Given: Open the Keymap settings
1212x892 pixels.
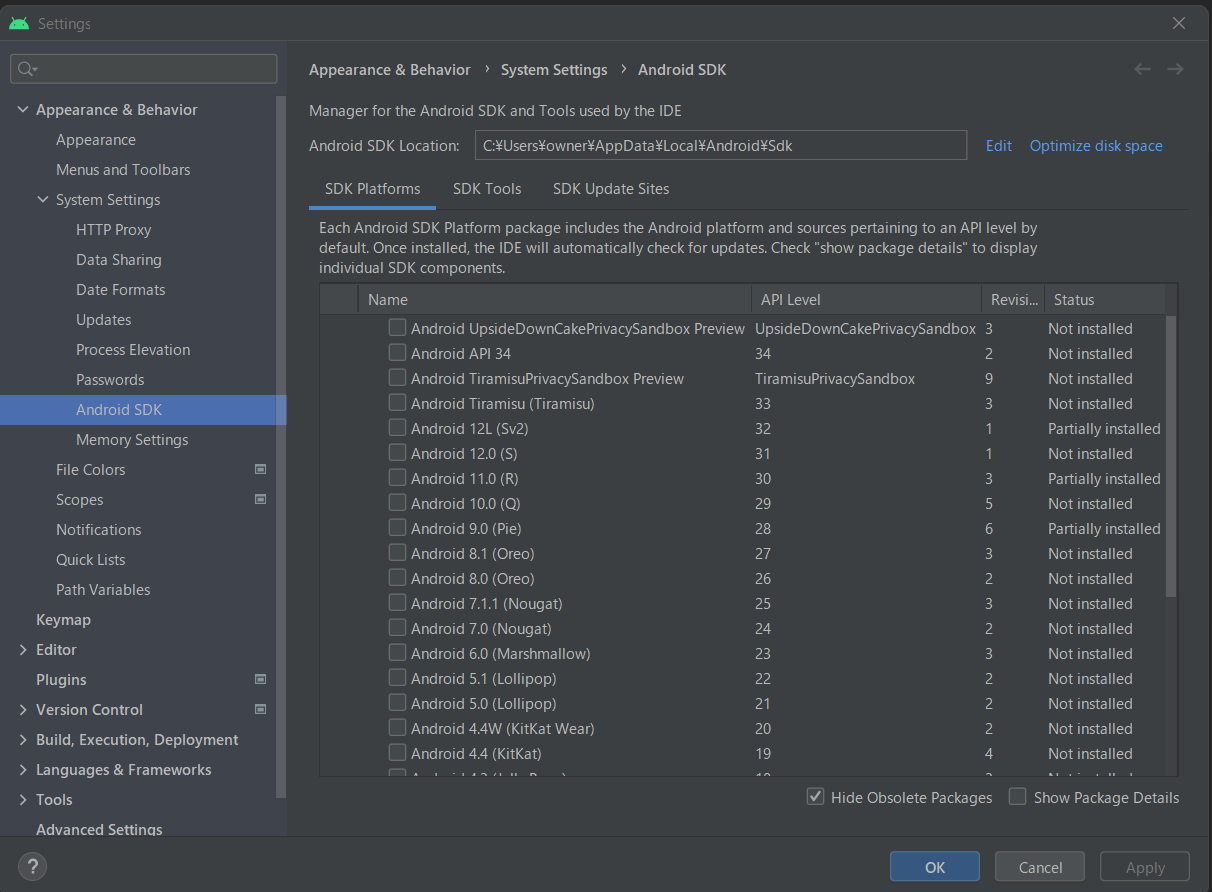Looking at the screenshot, I should (63, 620).
